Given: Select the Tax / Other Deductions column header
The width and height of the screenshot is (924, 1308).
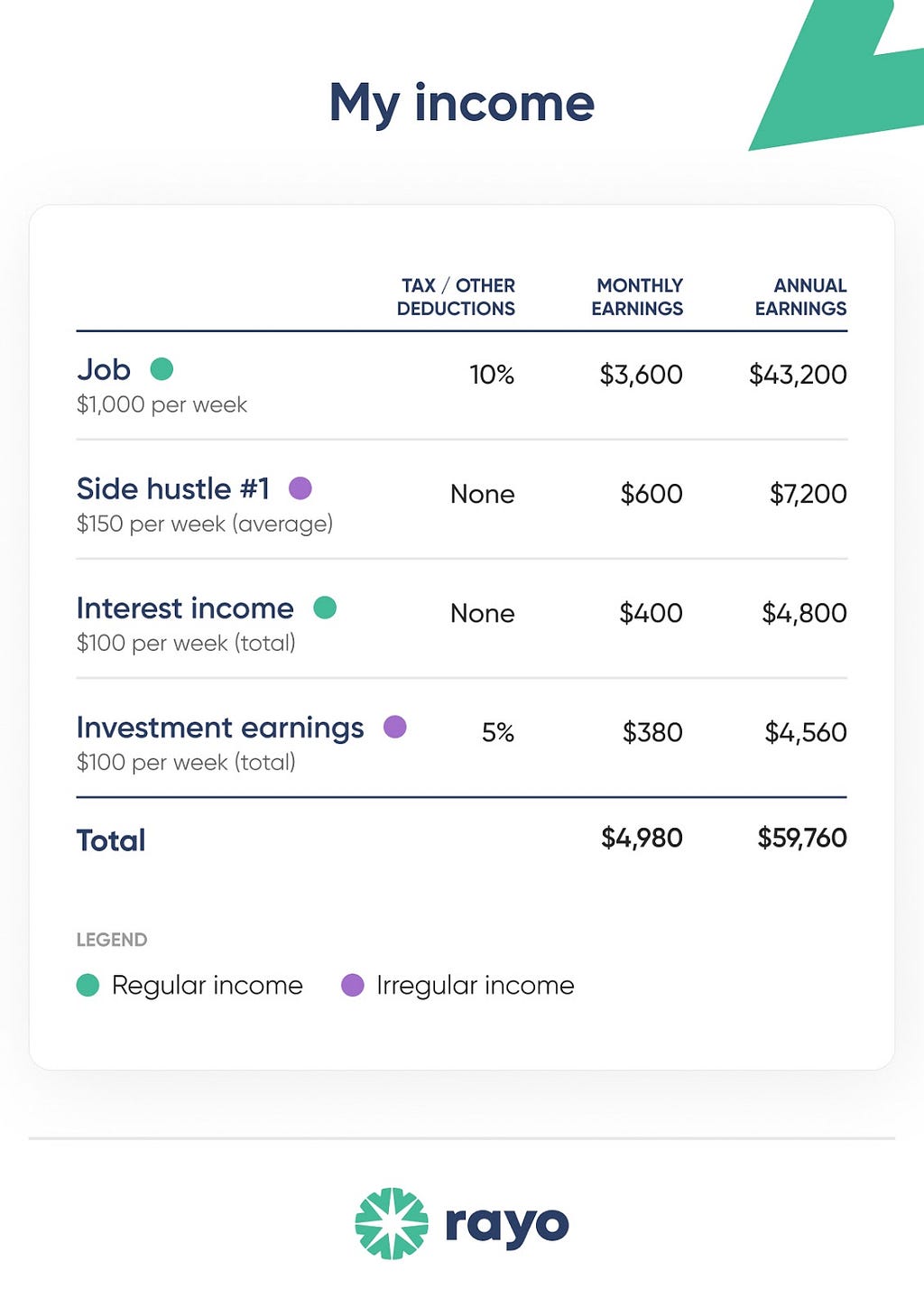Looking at the screenshot, I should coord(456,297).
